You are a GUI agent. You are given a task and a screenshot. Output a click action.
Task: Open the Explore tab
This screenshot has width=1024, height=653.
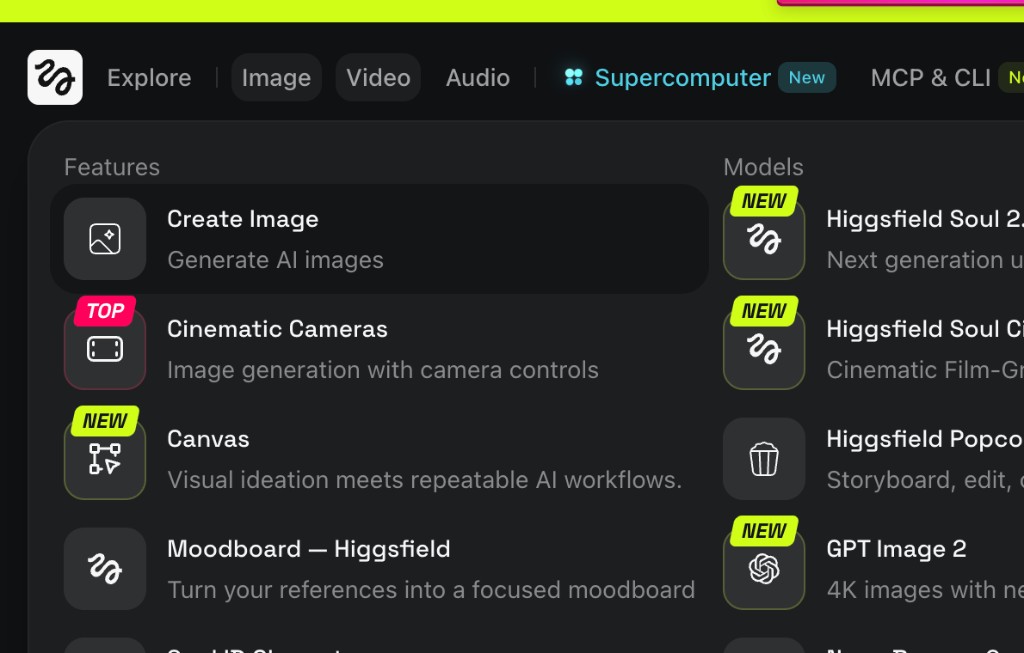pos(149,78)
